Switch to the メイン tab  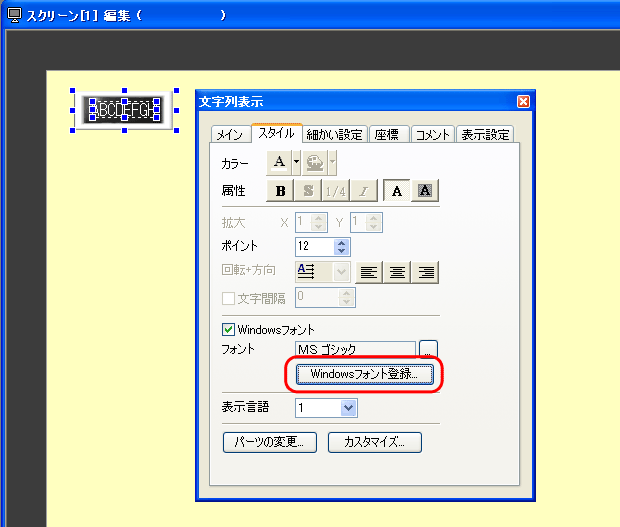click(x=230, y=135)
